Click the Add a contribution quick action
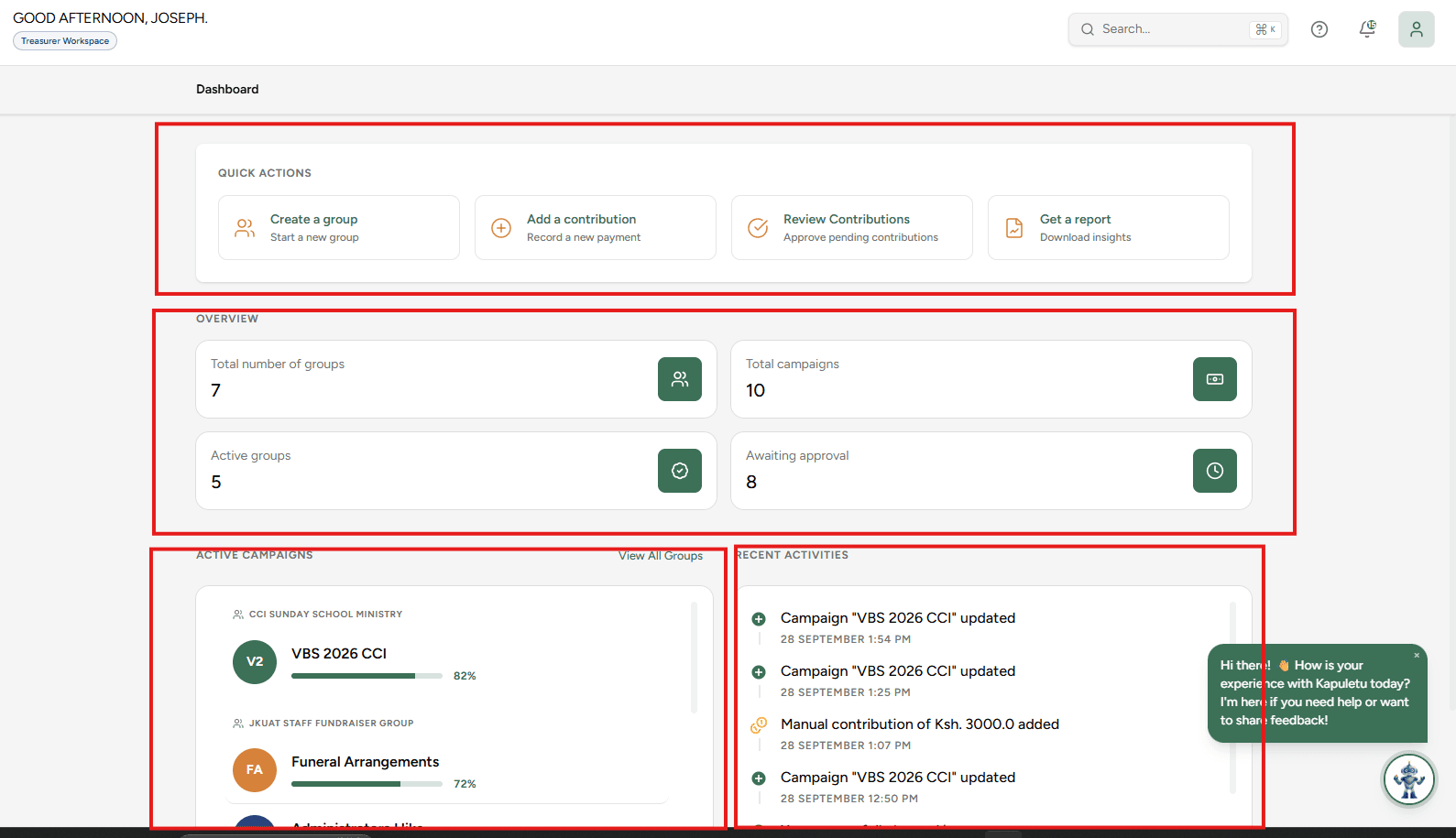1456x838 pixels. click(x=596, y=228)
